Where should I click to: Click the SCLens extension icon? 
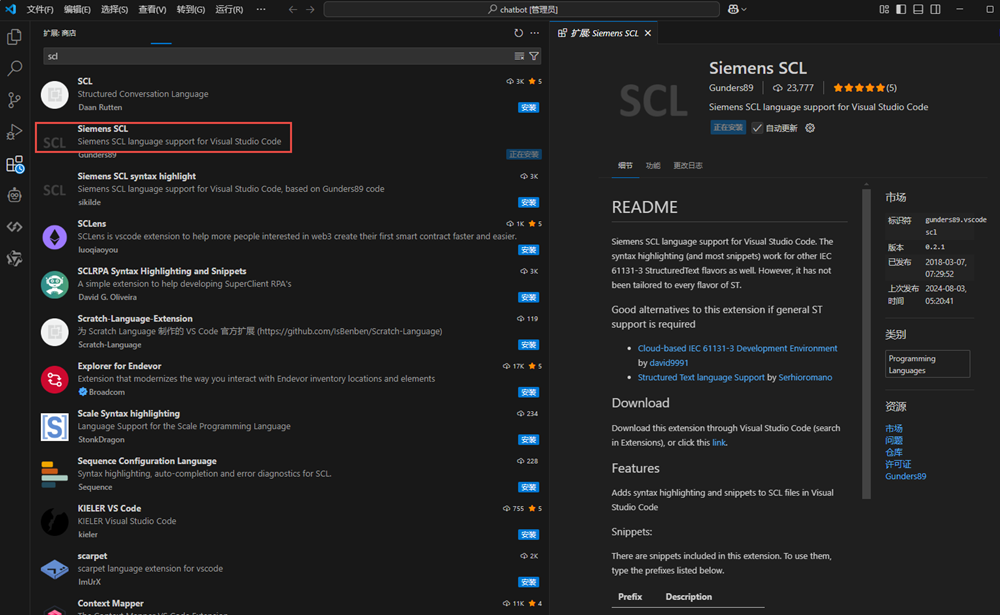coord(54,237)
